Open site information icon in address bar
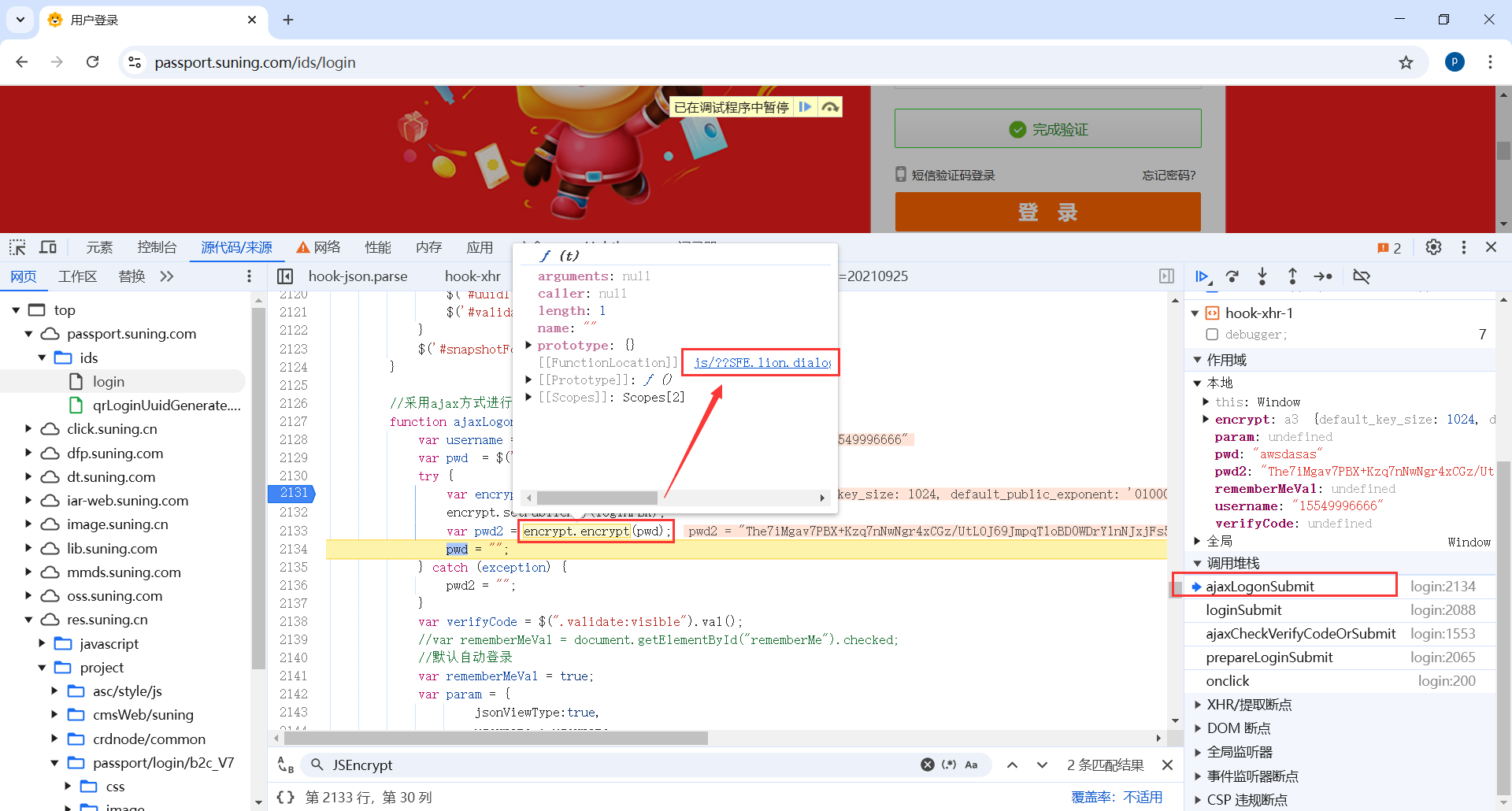Image resolution: width=1512 pixels, height=811 pixels. [135, 62]
